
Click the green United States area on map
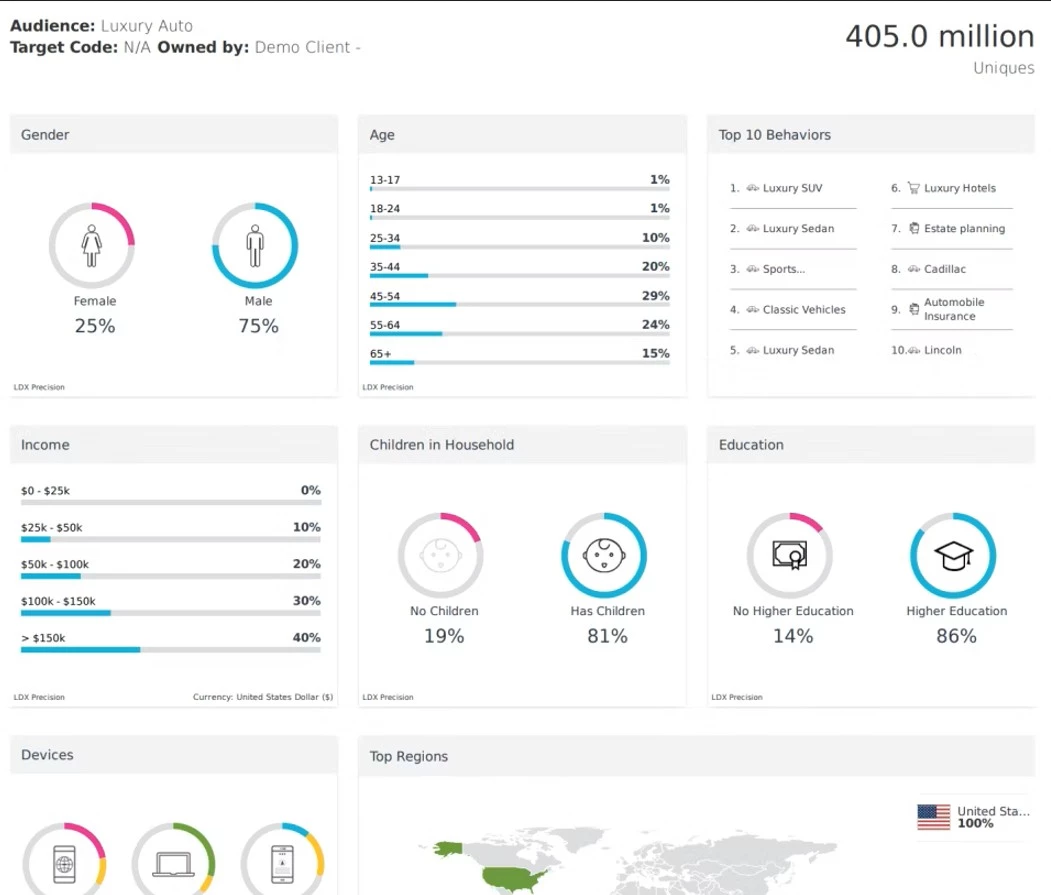pyautogui.click(x=514, y=878)
